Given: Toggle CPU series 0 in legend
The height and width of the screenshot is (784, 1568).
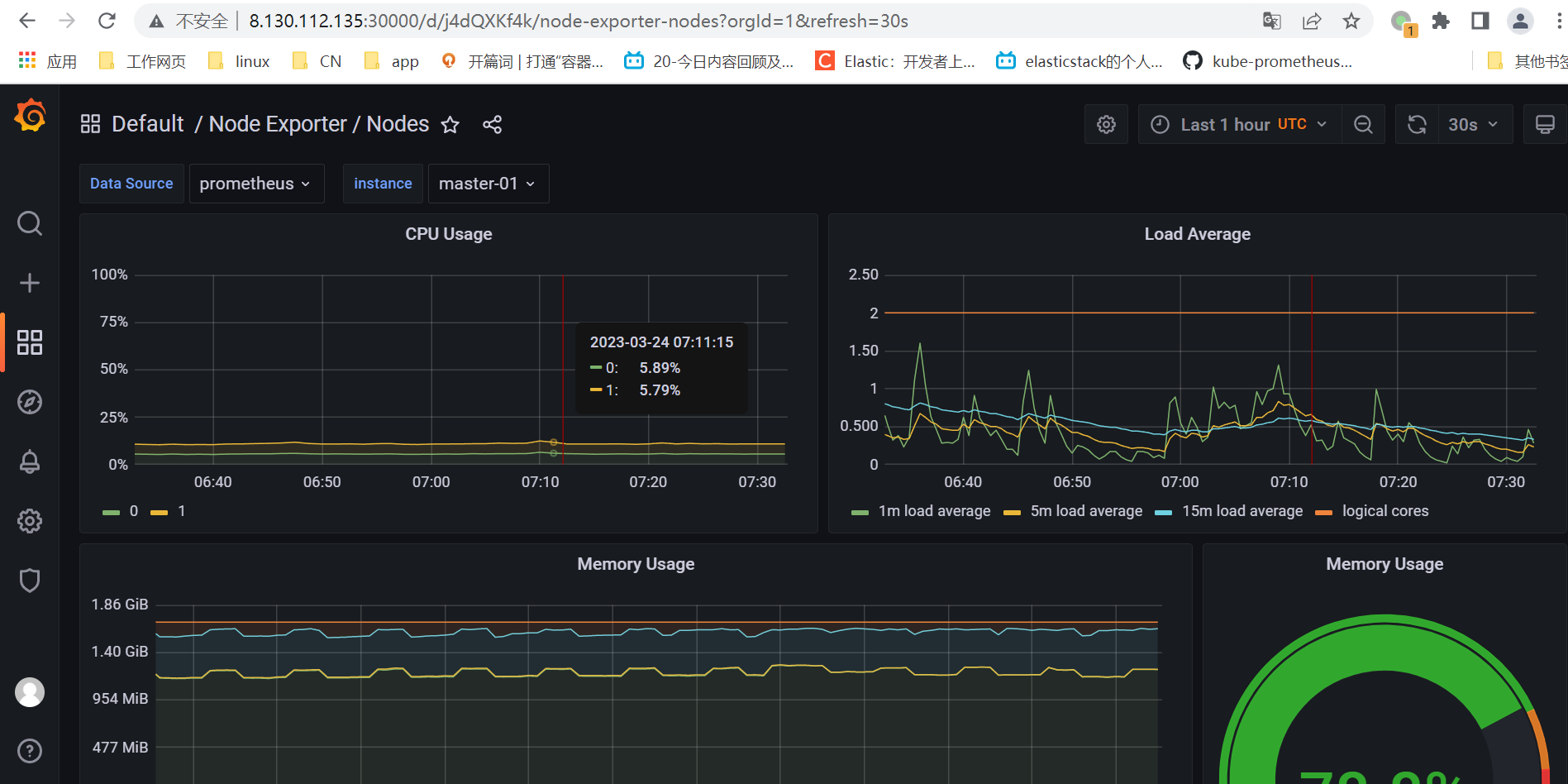Looking at the screenshot, I should [x=121, y=511].
